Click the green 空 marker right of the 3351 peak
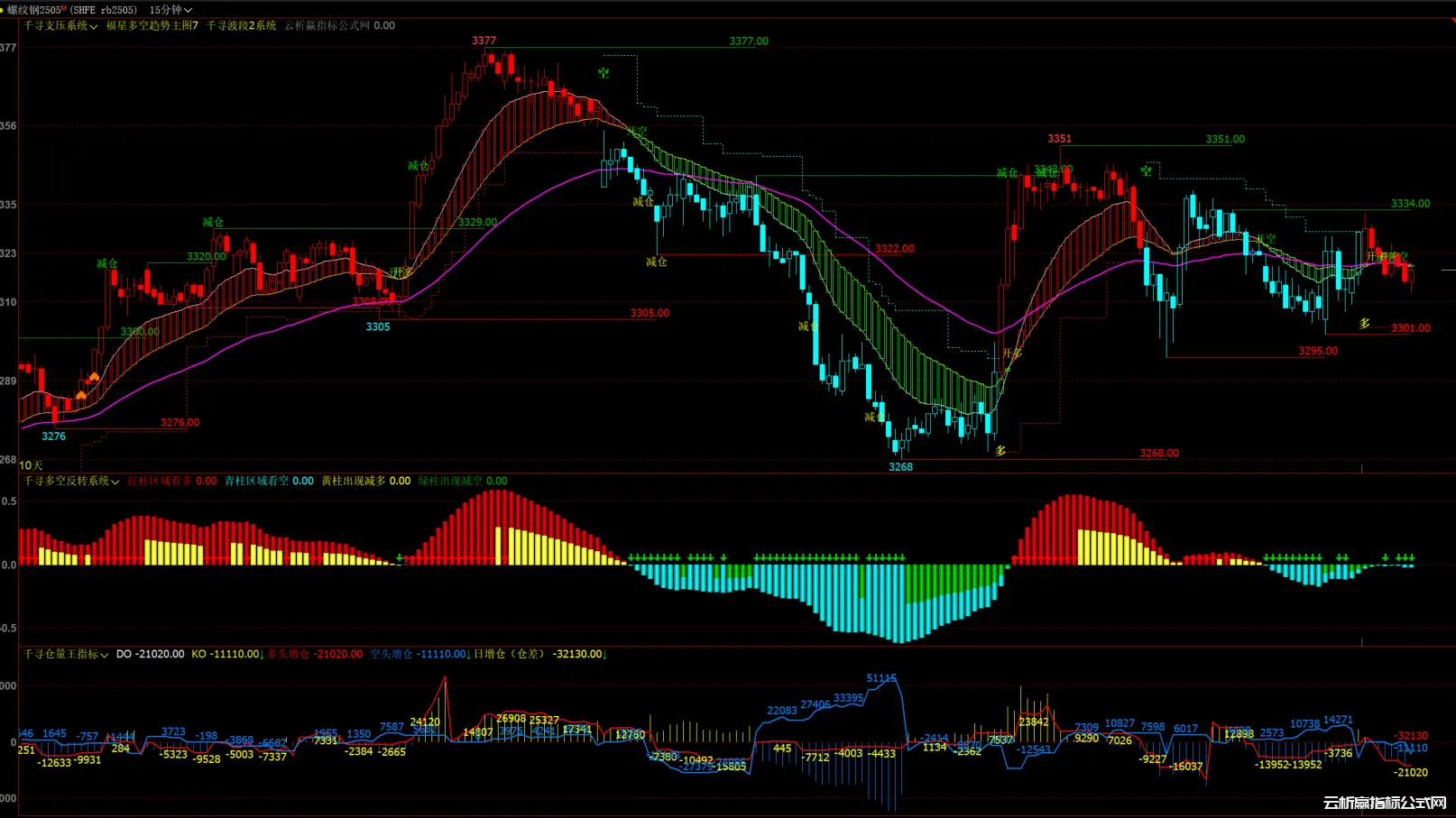1456x818 pixels. (x=1146, y=170)
